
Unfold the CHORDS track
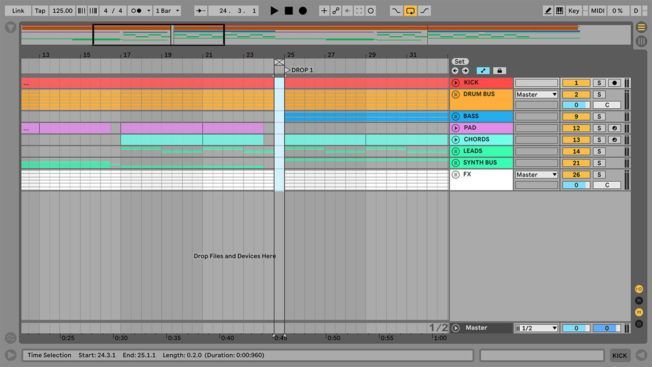pos(456,140)
